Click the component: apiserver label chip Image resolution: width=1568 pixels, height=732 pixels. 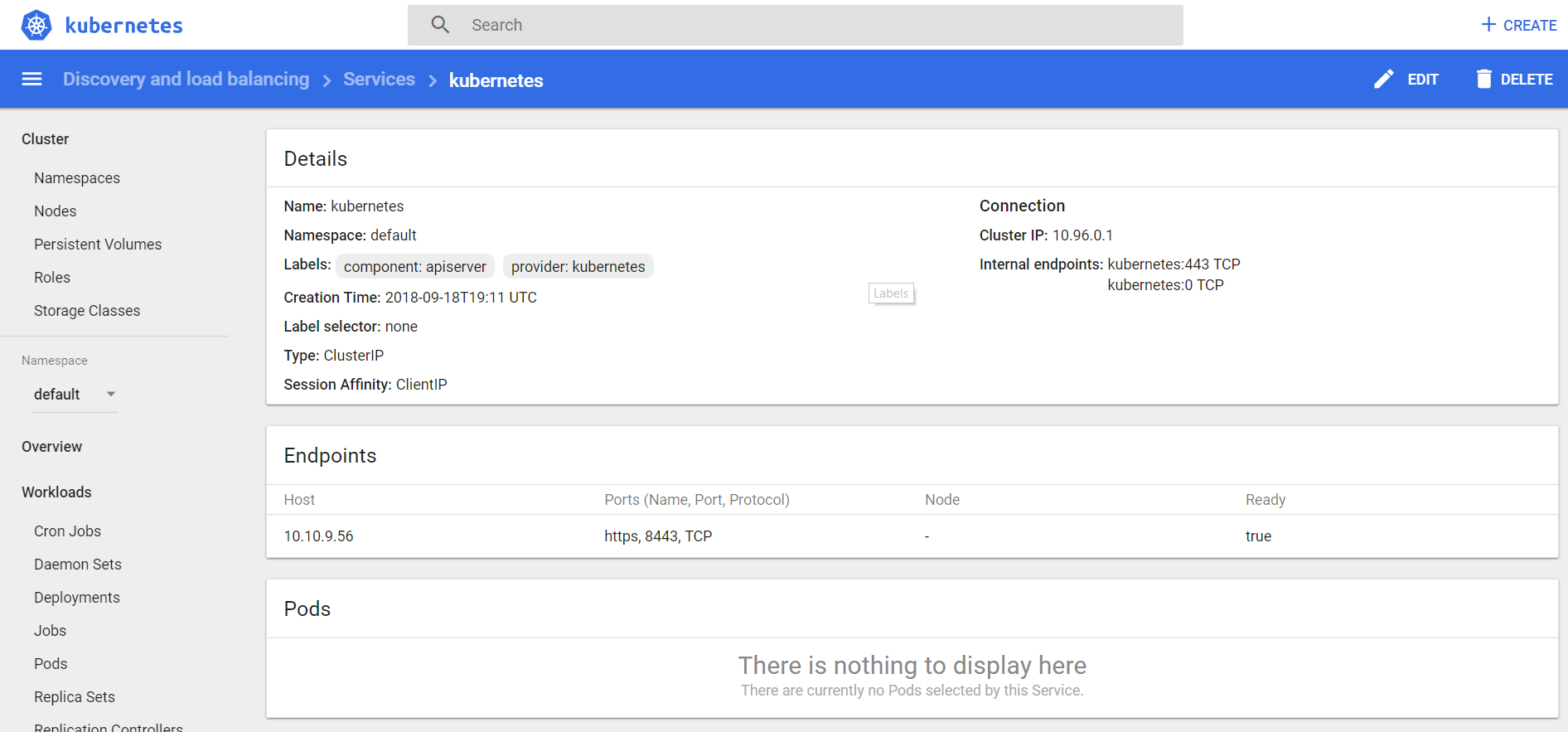415,266
